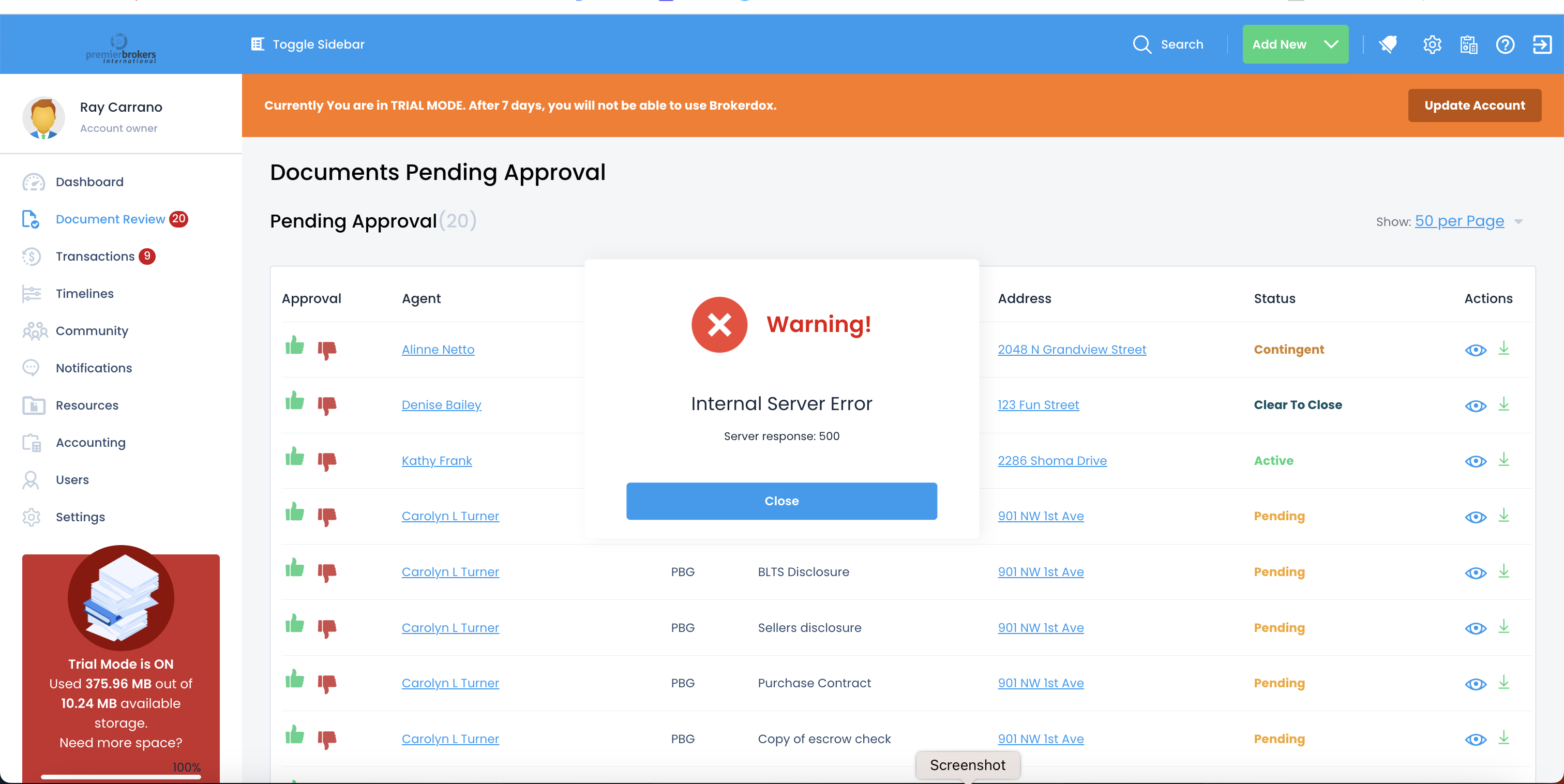Reject Kathy Frank's document with thumbs down
This screenshot has width=1564, height=784.
(327, 461)
